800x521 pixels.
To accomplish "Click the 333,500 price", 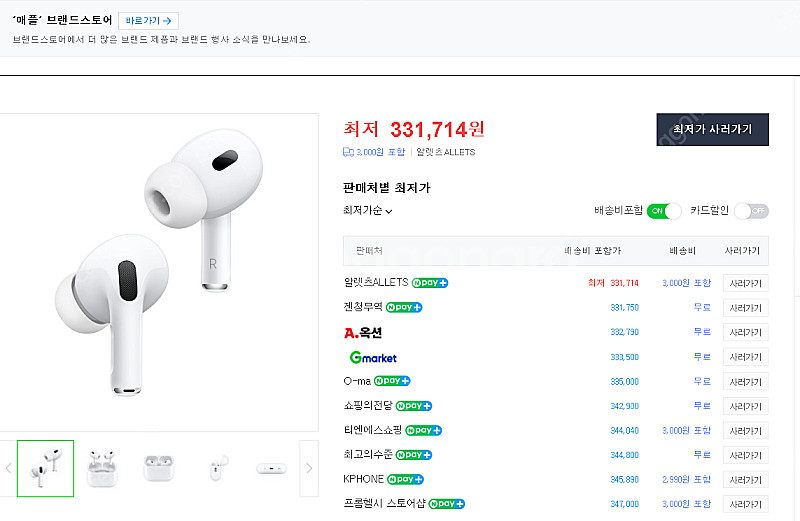I will [624, 357].
